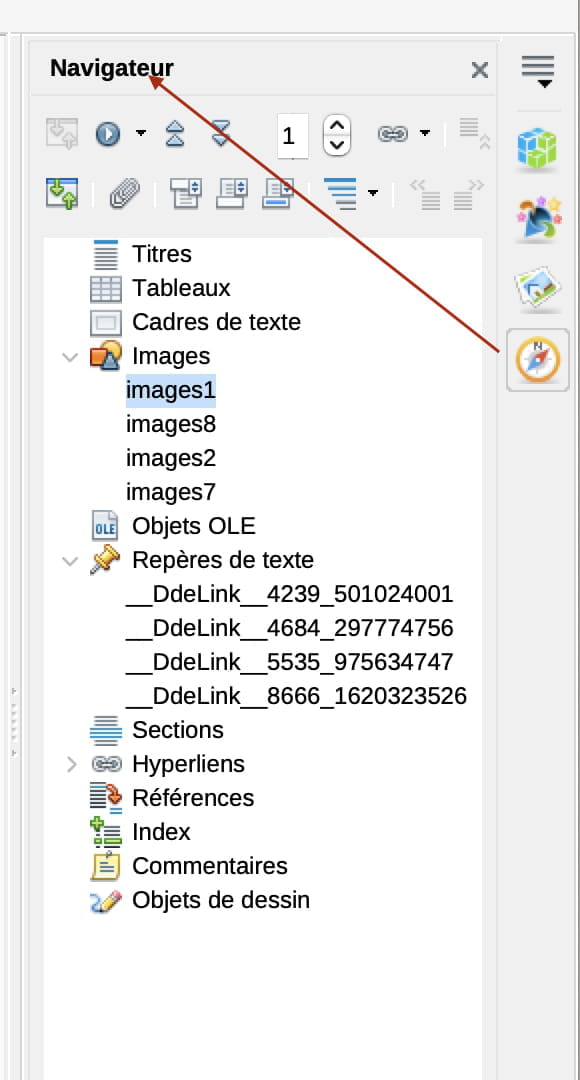Open the Navigate By dropdown arrow
This screenshot has width=580, height=1080.
coord(141,133)
